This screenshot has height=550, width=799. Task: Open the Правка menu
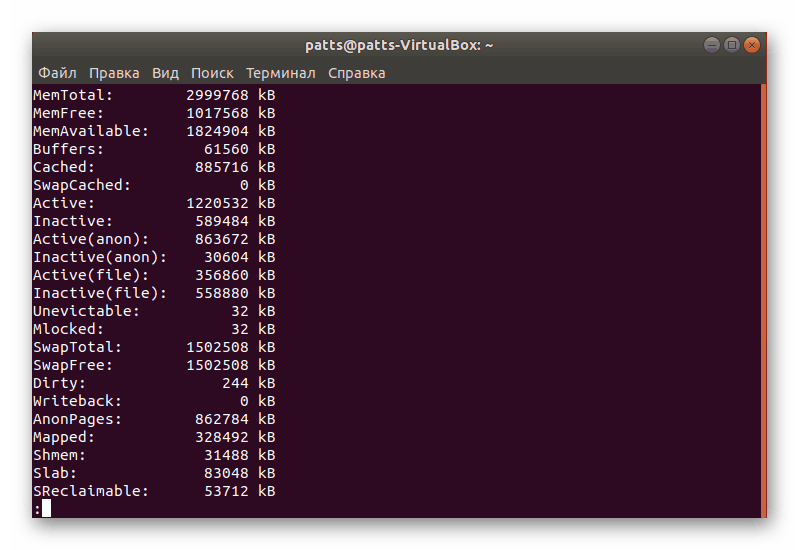click(114, 73)
